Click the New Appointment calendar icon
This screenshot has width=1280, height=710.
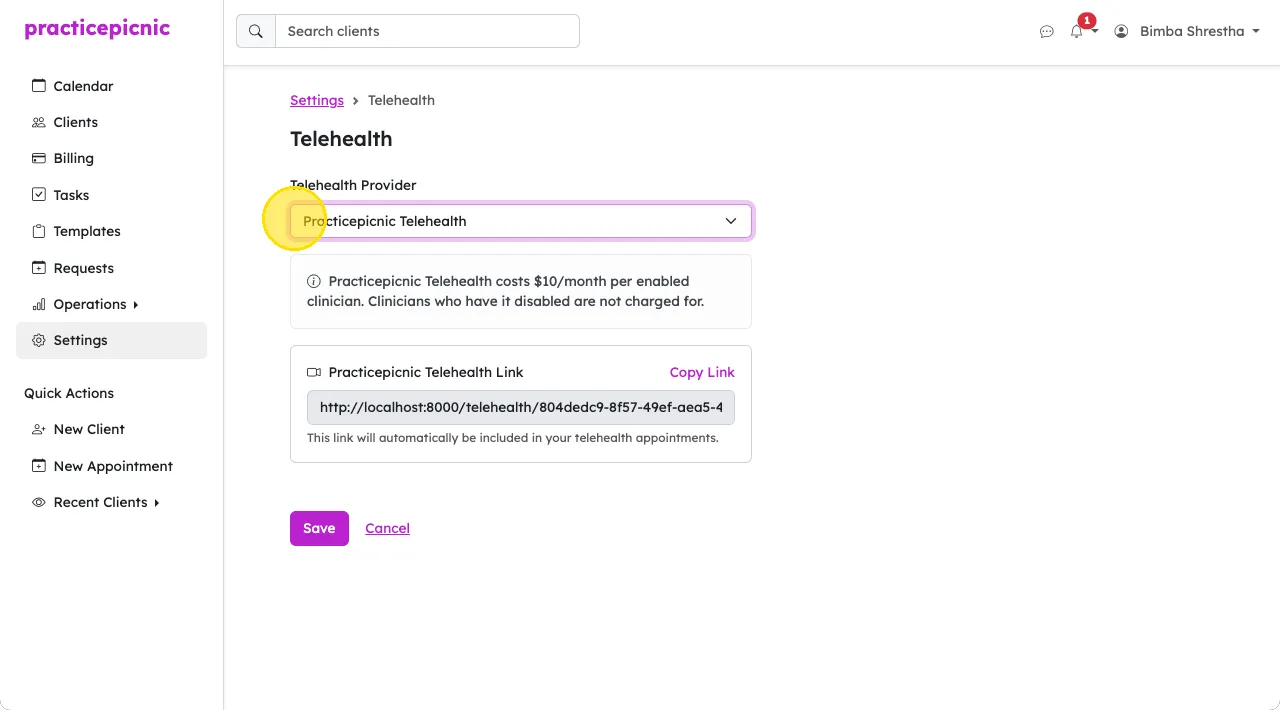click(x=39, y=466)
